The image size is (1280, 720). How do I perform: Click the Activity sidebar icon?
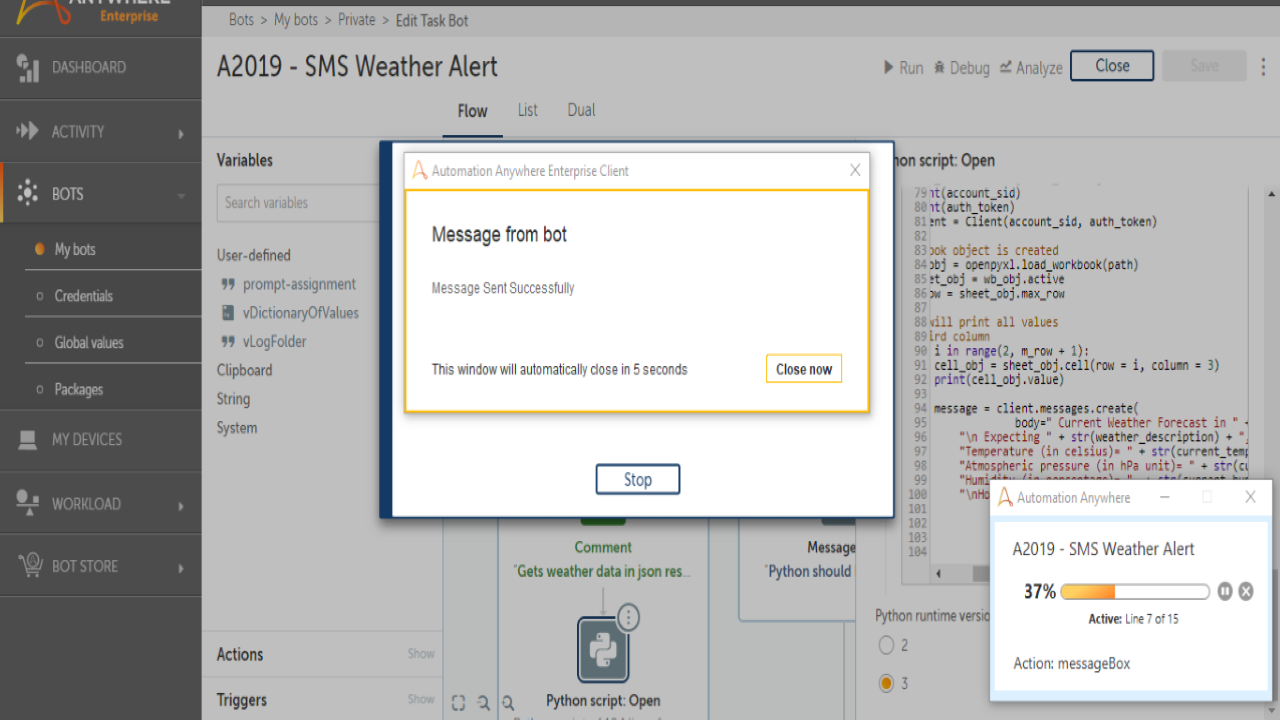coord(27,131)
